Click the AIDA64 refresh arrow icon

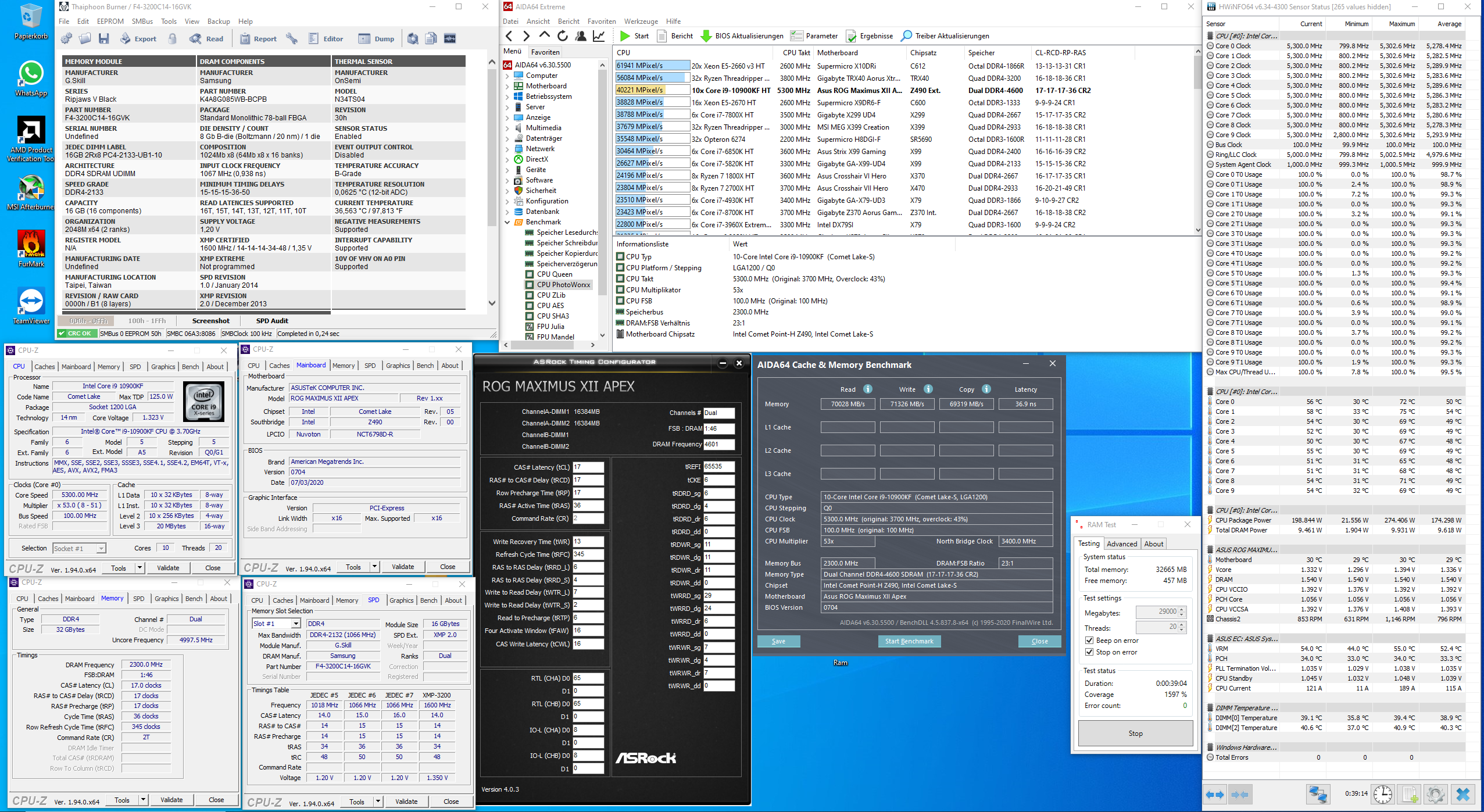[562, 36]
